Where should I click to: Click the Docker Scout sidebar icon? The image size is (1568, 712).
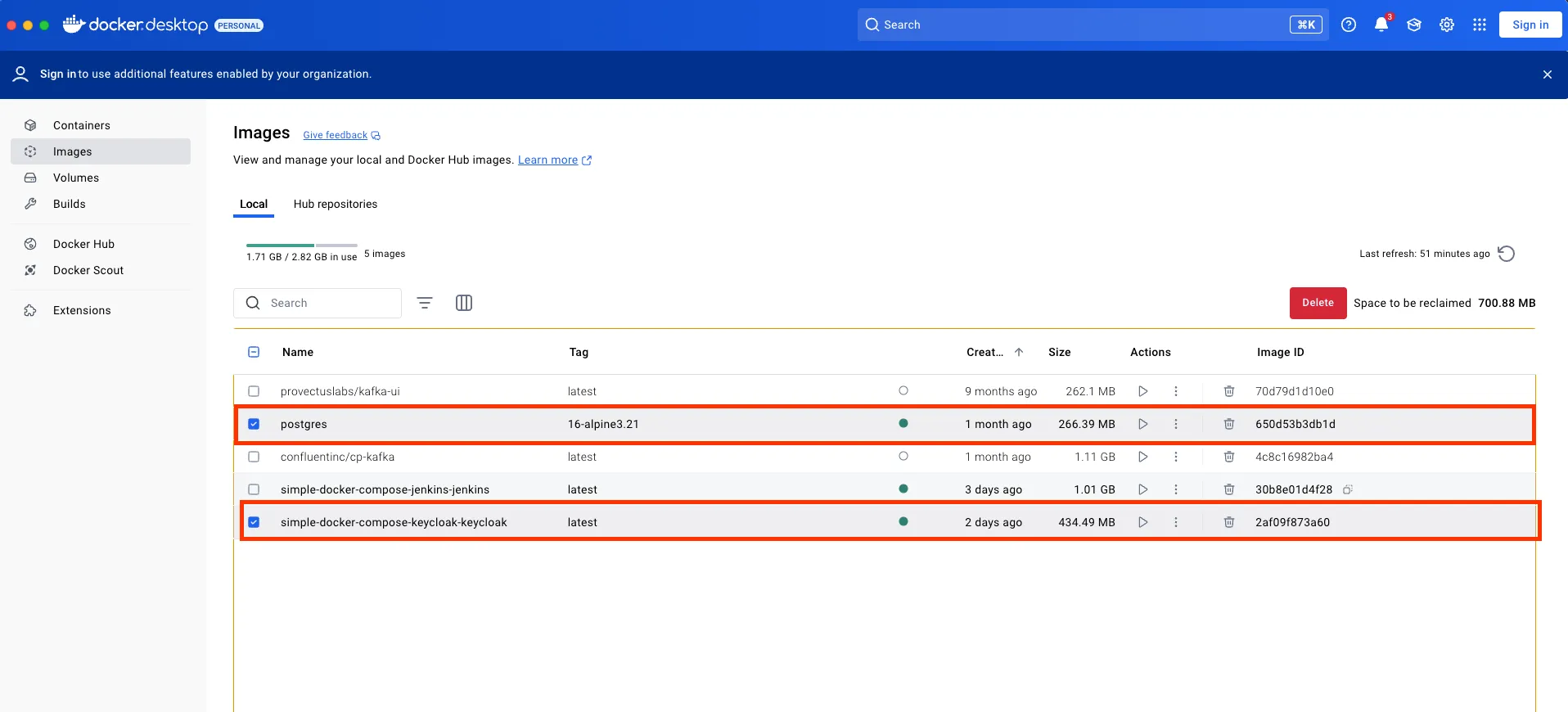[x=30, y=270]
